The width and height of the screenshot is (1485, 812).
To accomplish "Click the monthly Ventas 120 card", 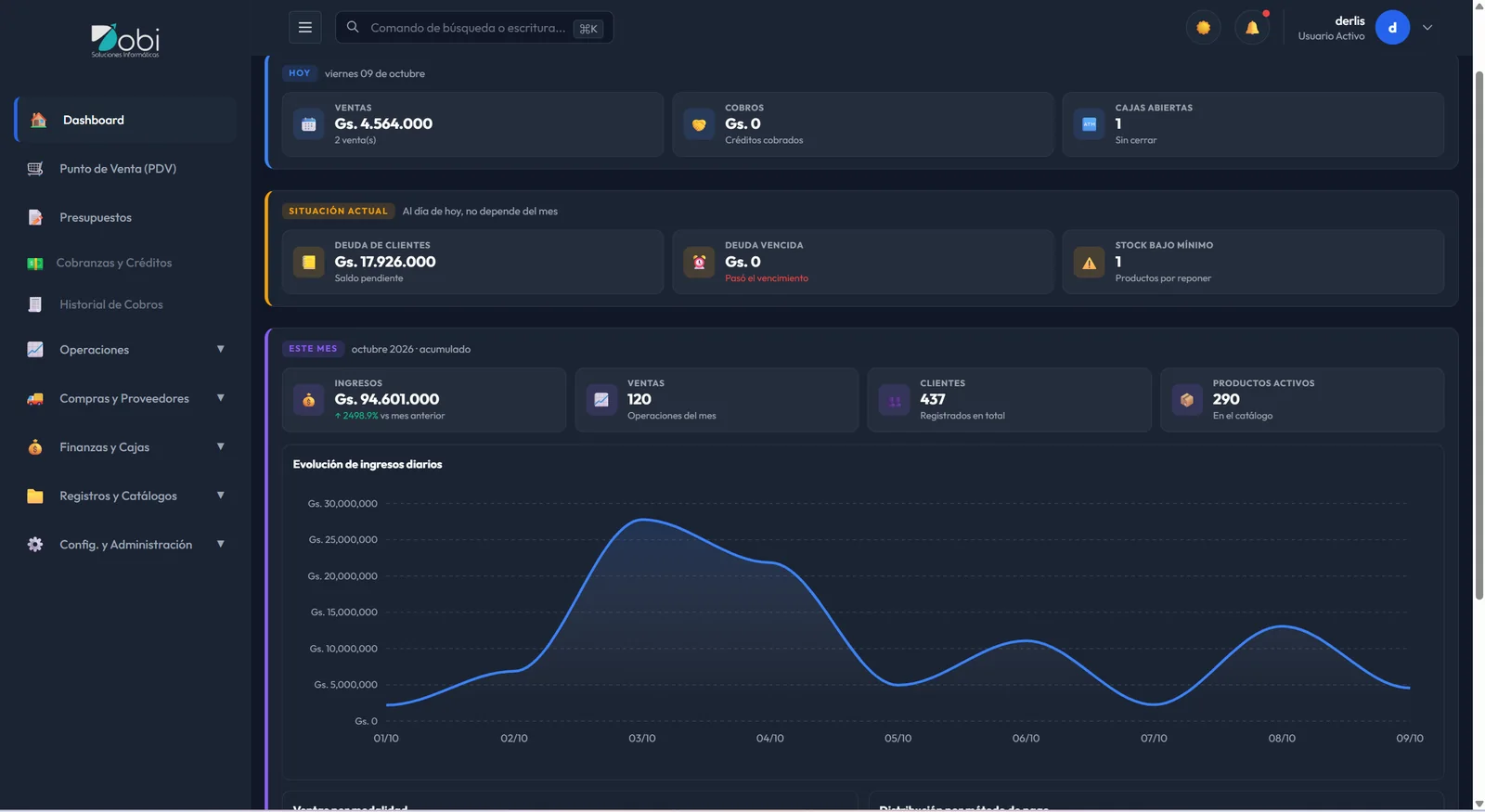I will coord(717,400).
